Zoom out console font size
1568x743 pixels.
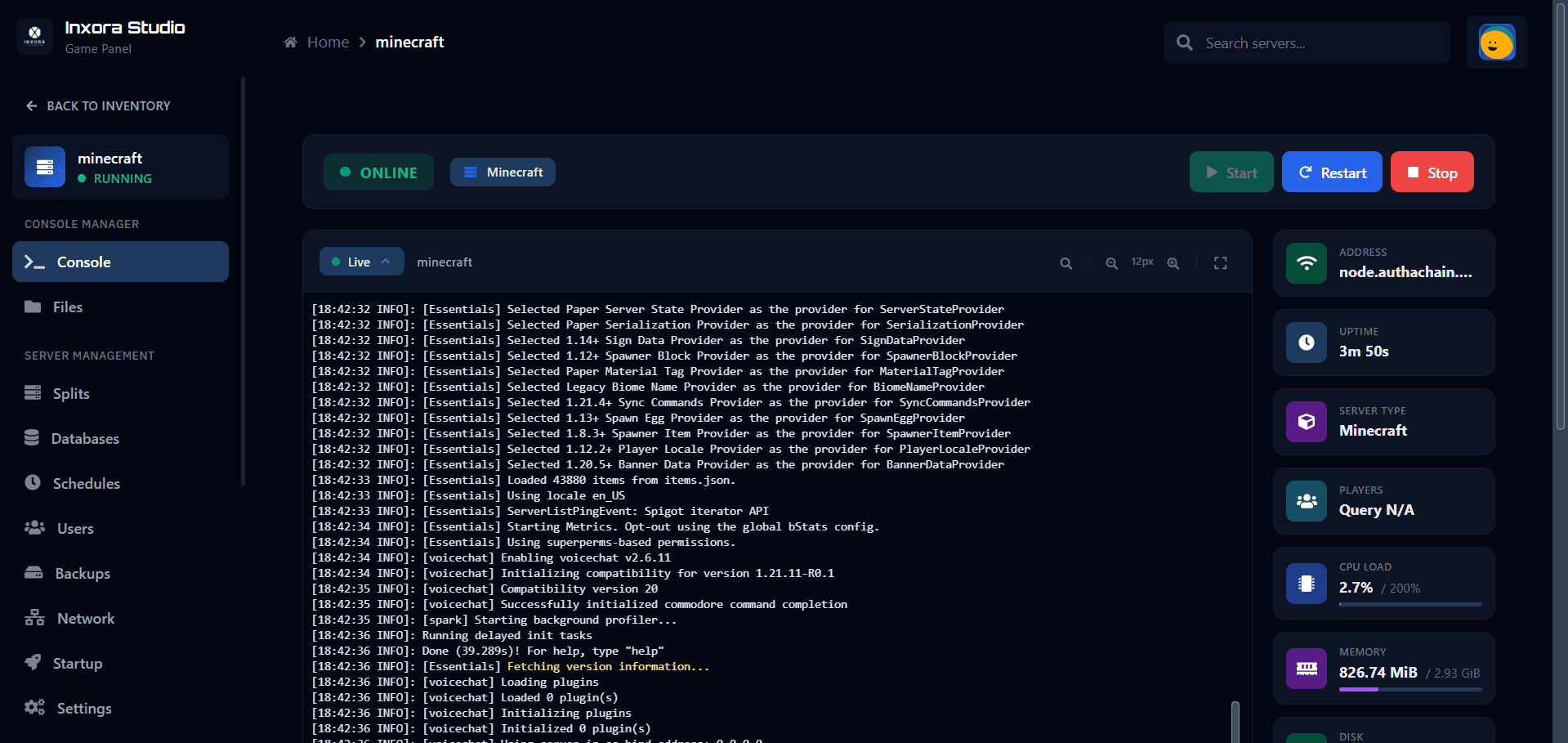pos(1111,263)
